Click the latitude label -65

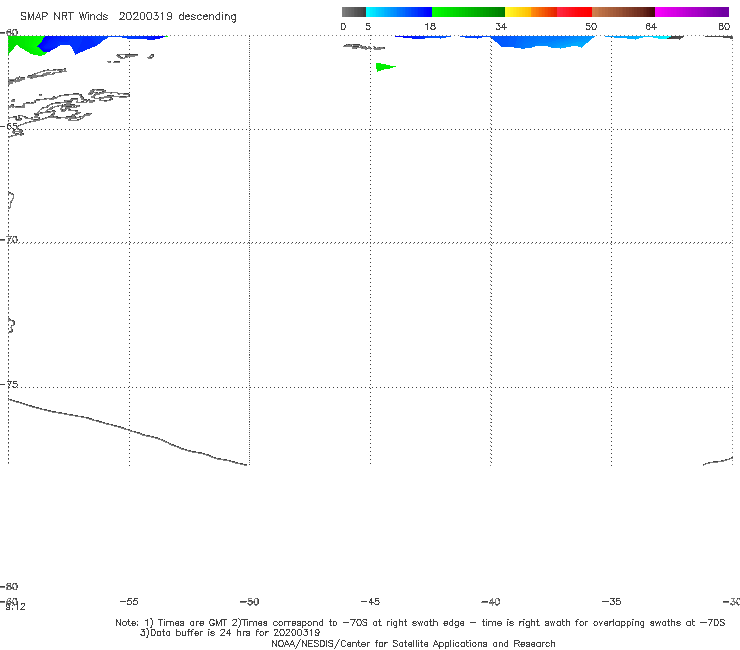point(9,127)
